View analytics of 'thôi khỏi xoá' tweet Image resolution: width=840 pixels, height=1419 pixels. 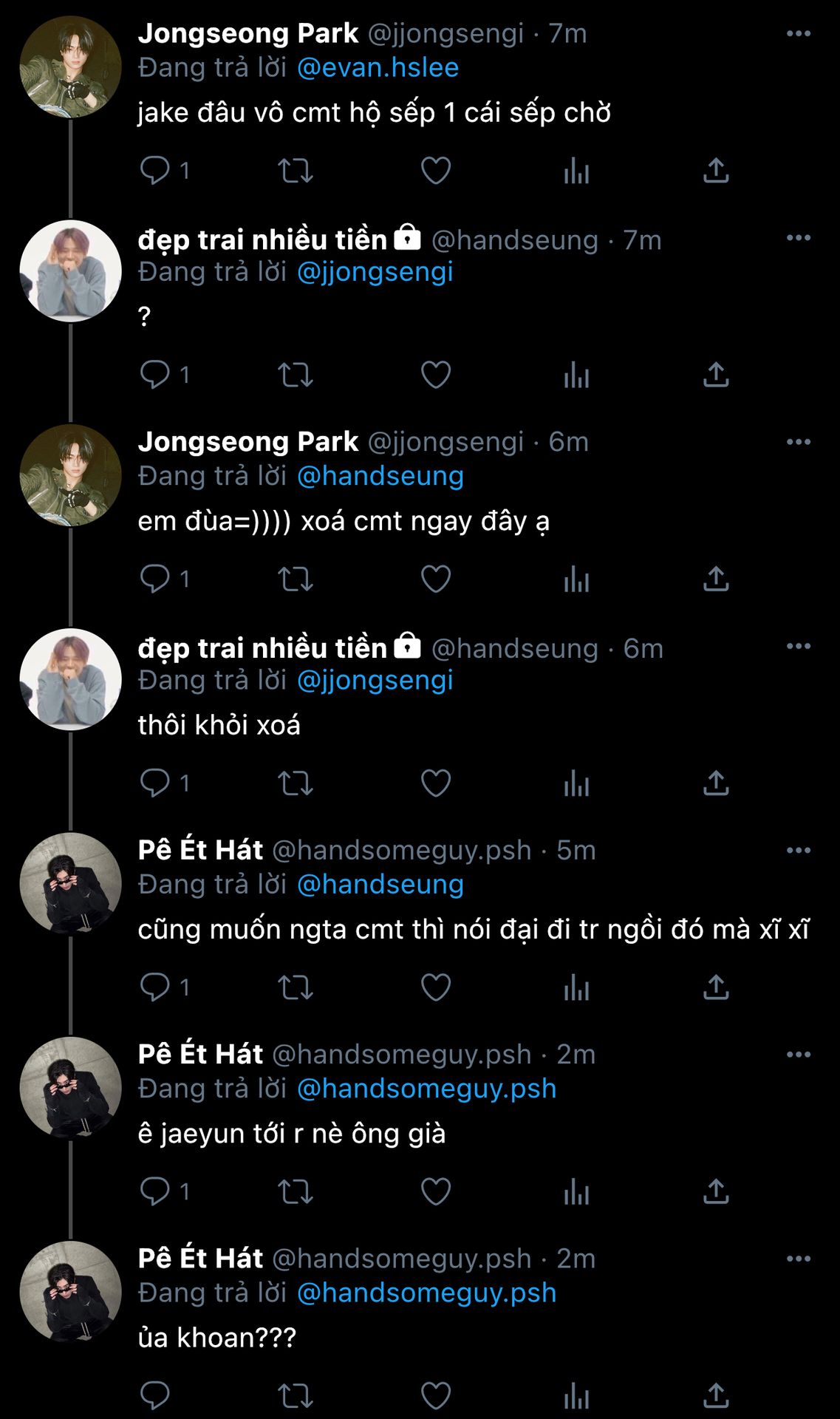pyautogui.click(x=576, y=783)
